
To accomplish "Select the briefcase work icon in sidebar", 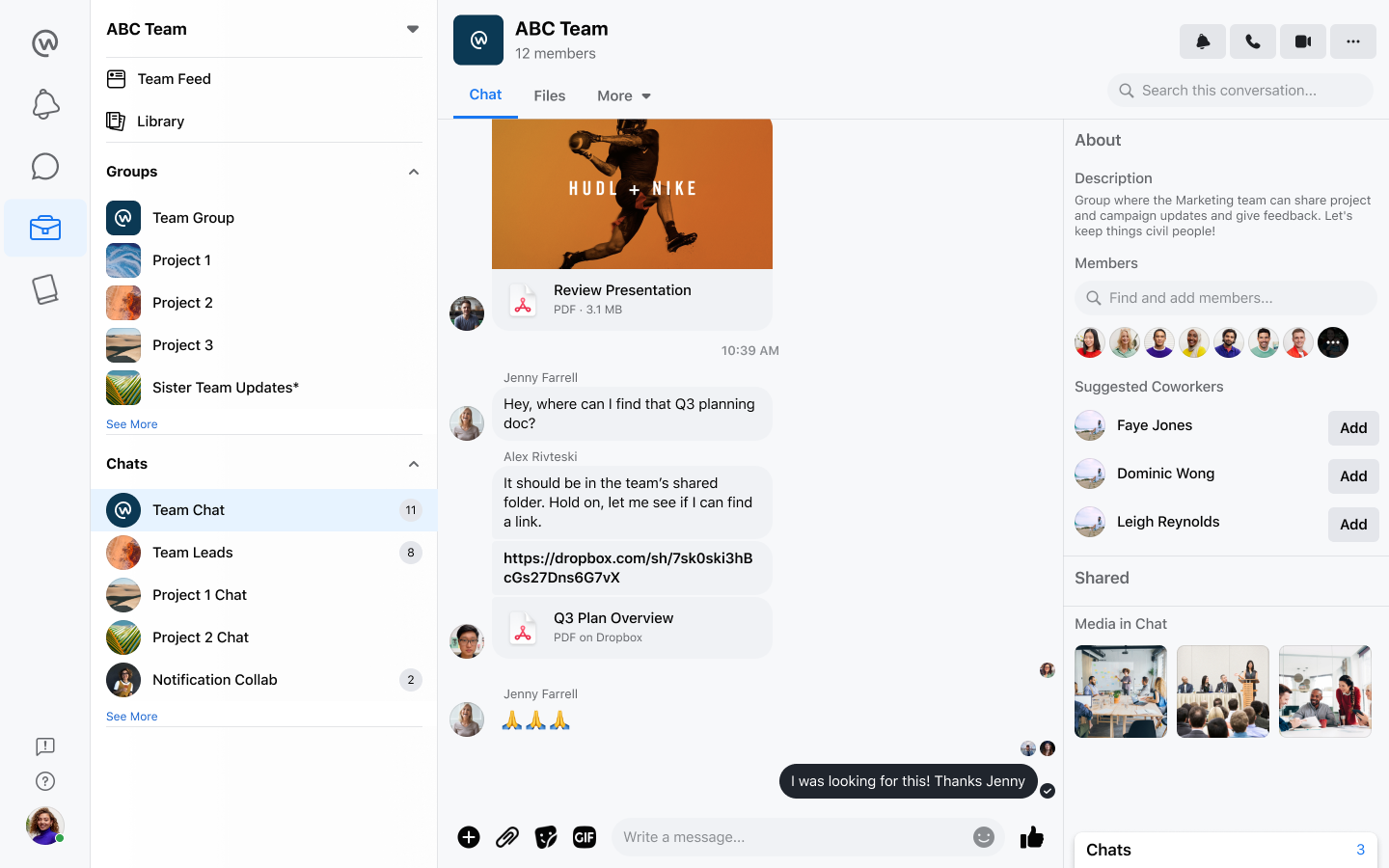I will point(45,228).
